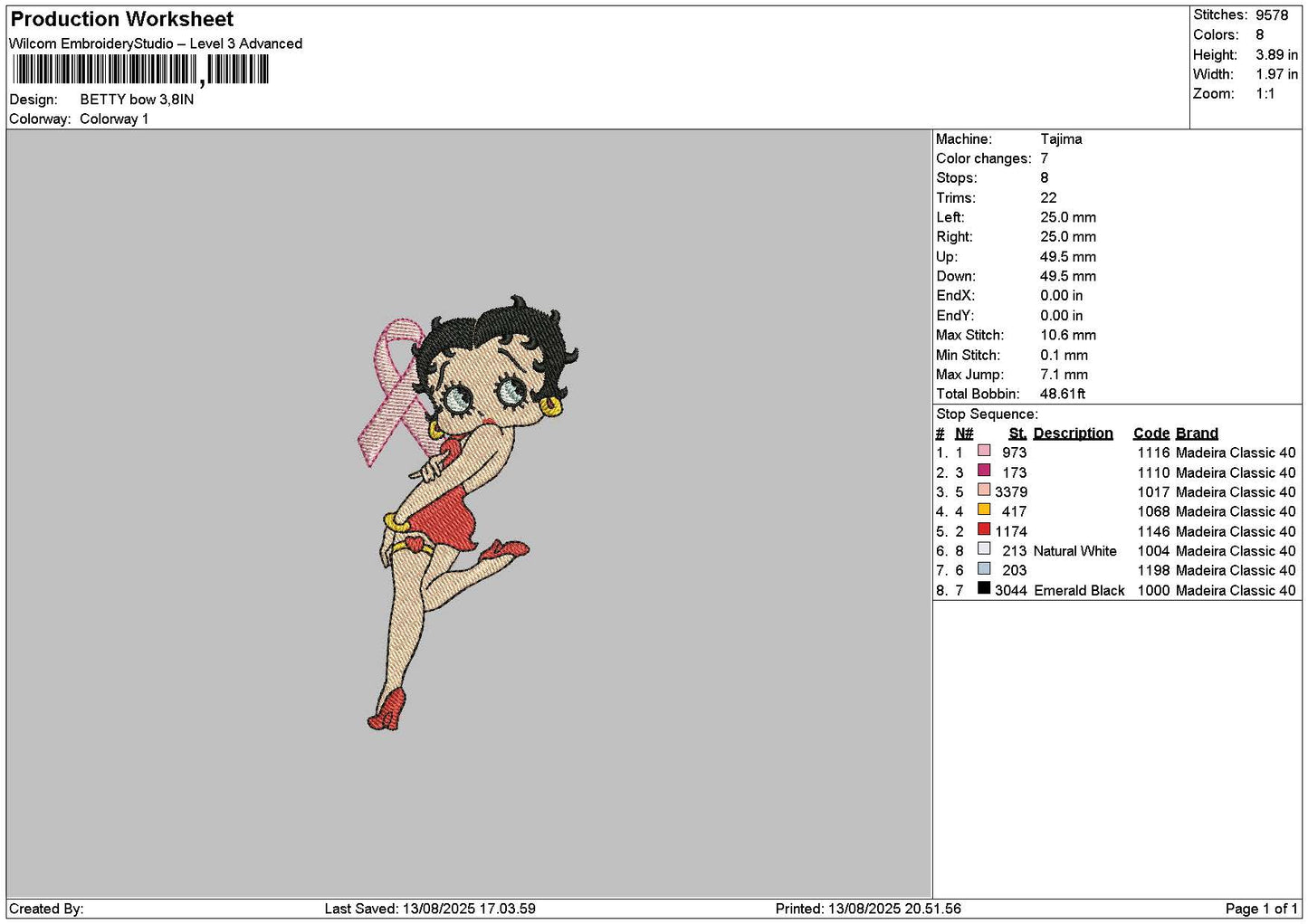
Task: Click the Up value 49.5 mm
Action: point(1068,257)
